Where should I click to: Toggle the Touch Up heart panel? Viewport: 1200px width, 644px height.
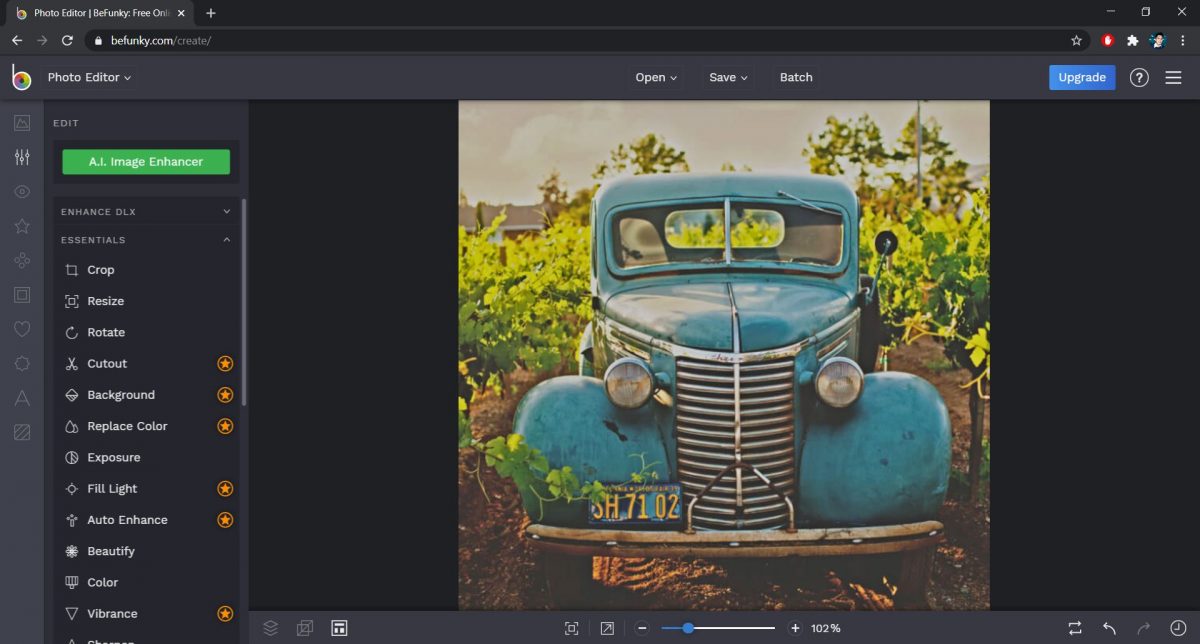click(x=22, y=328)
